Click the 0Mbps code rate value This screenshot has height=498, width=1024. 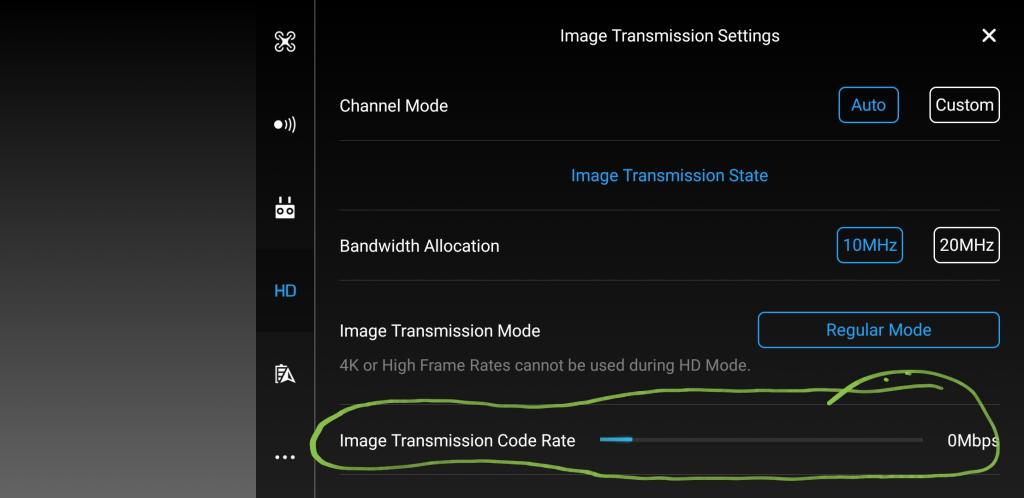972,440
